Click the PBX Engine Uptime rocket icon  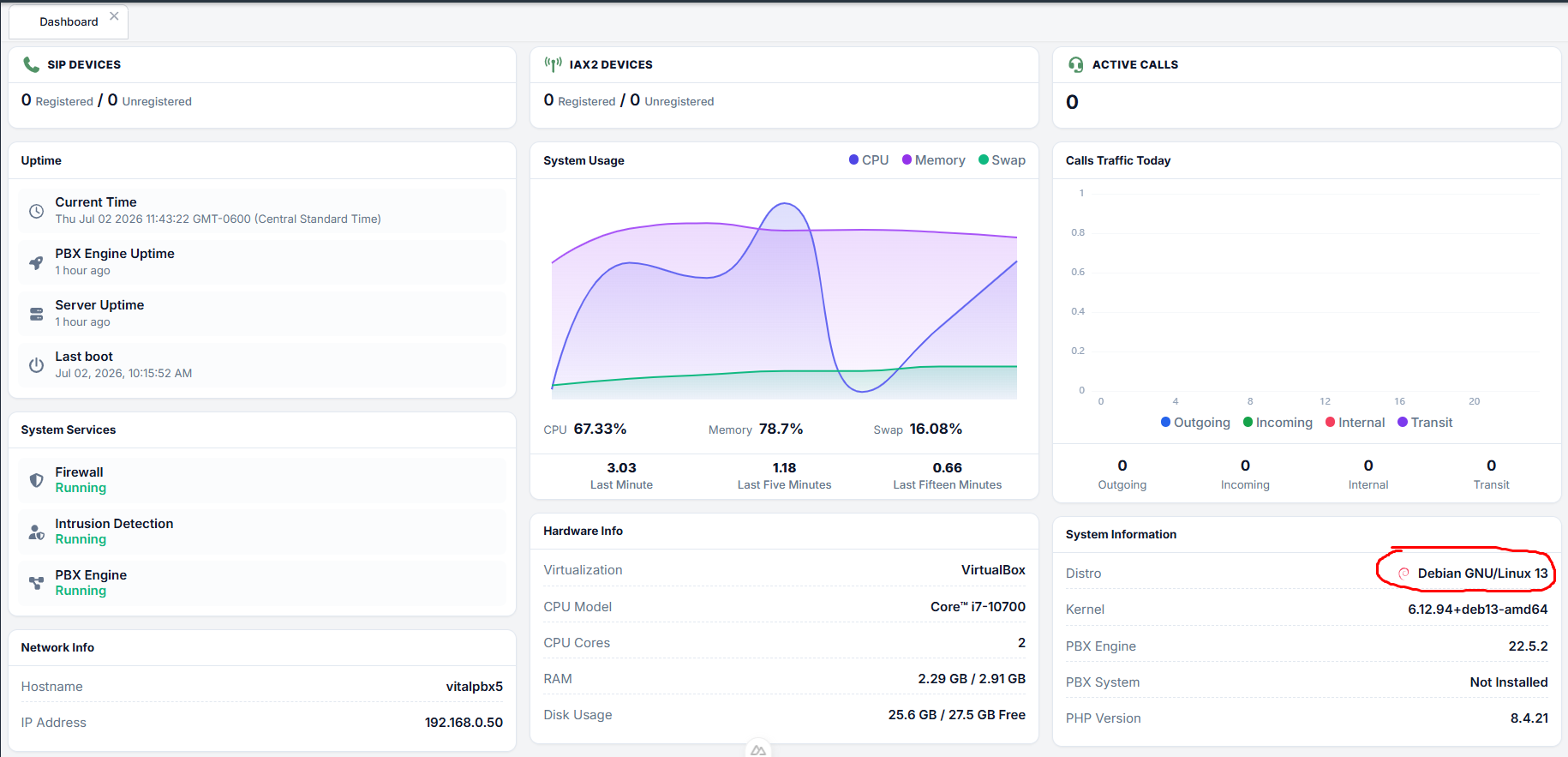tap(36, 262)
